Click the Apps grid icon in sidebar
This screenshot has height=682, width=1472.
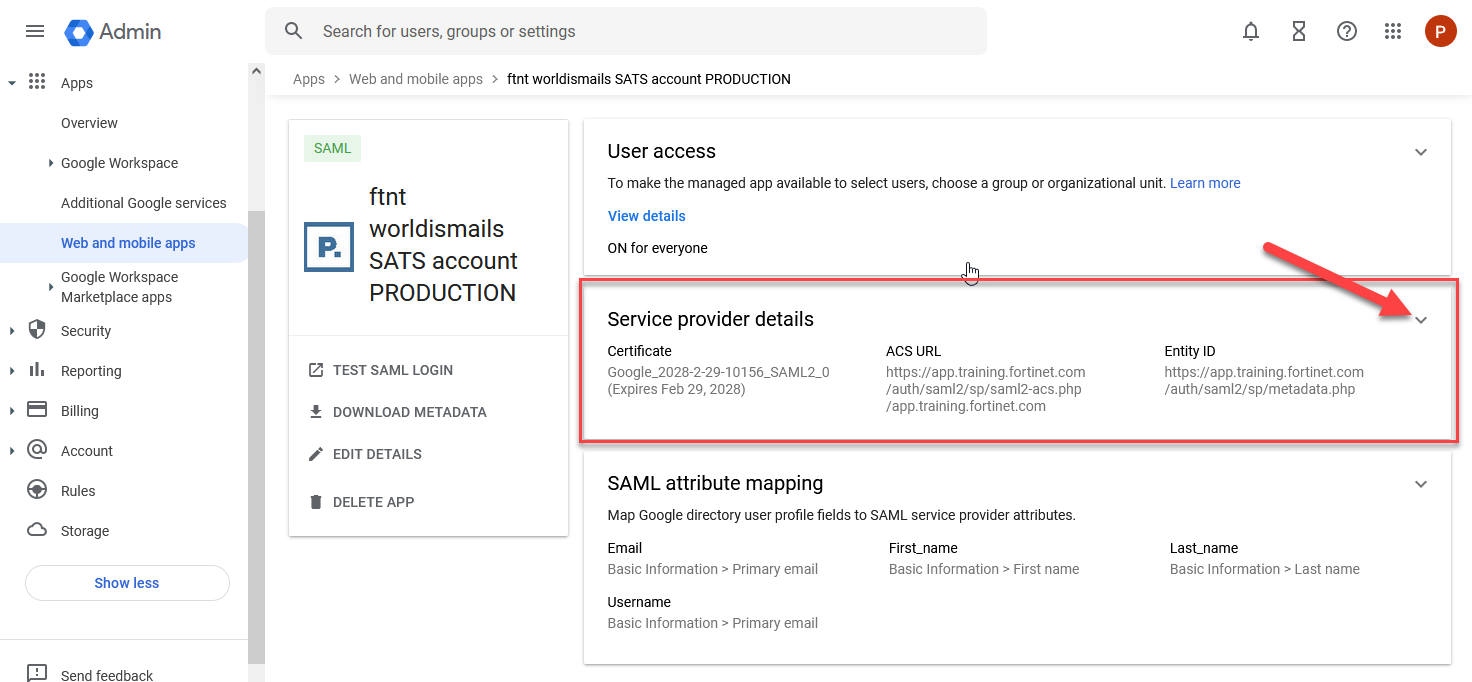[37, 82]
